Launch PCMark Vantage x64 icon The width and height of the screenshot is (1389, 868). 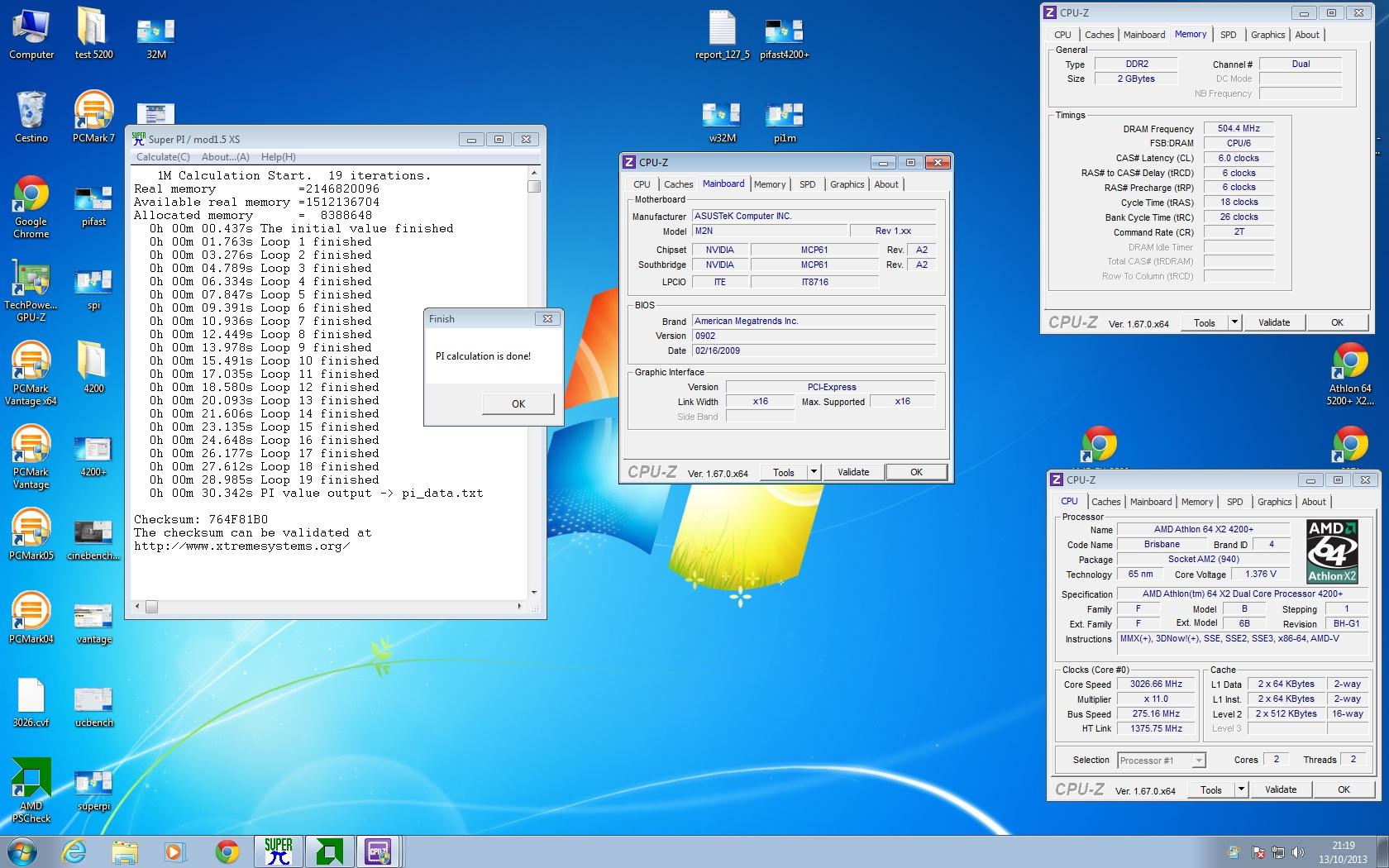tap(31, 374)
